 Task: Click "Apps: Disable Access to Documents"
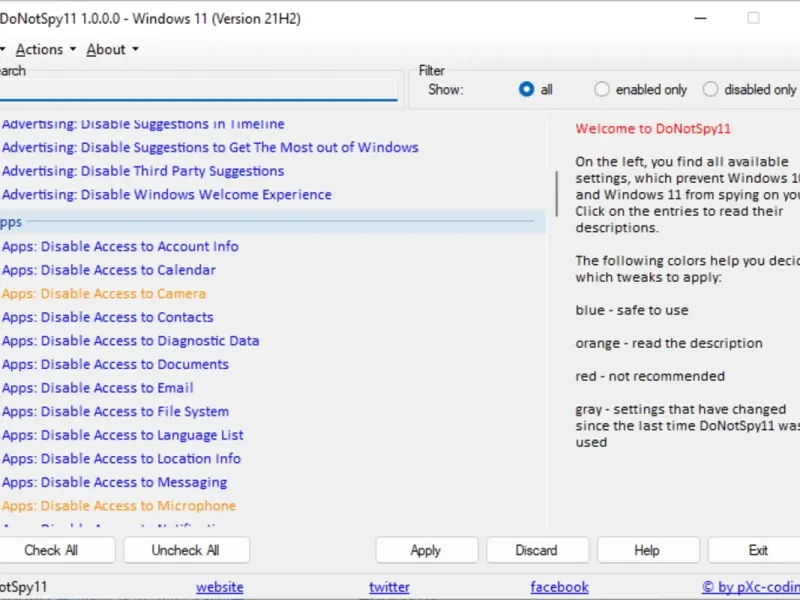pyautogui.click(x=115, y=364)
